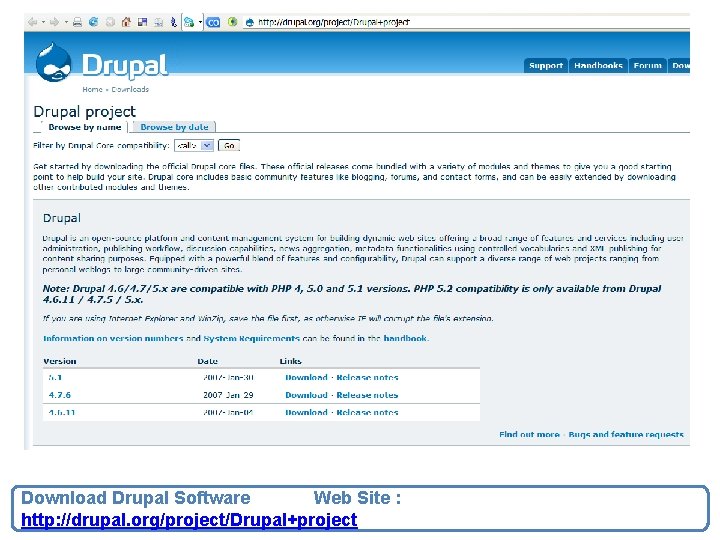Click the Drupal droplet logo
Image resolution: width=720 pixels, height=540 pixels.
54,62
